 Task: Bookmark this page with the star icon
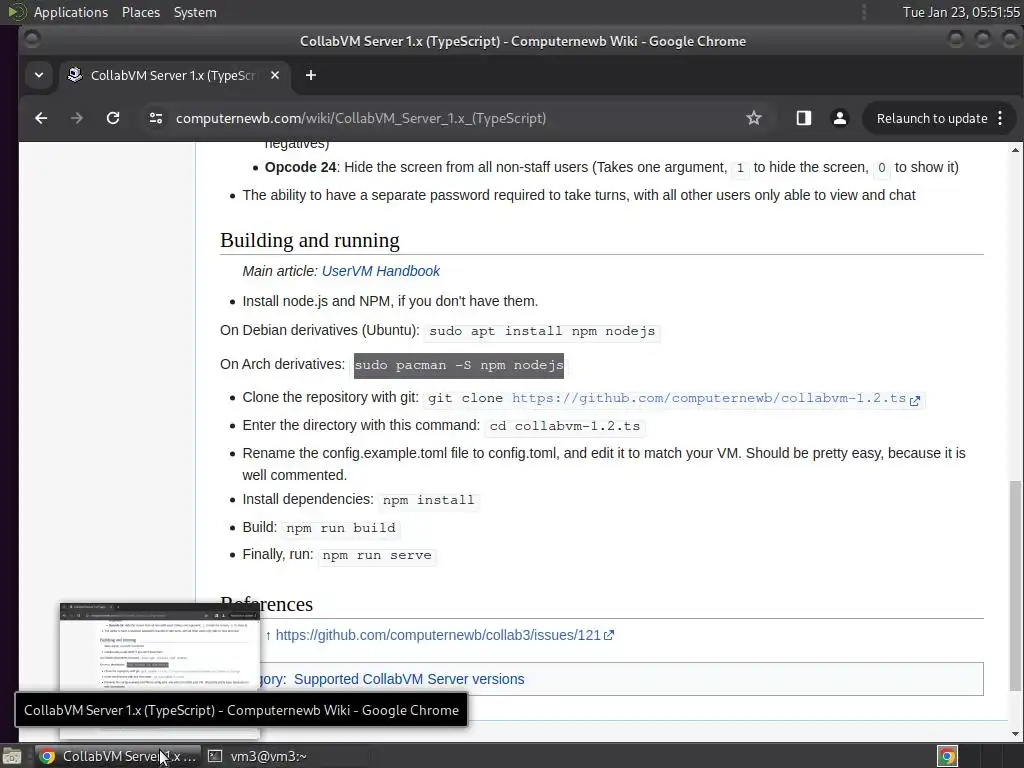click(x=754, y=118)
